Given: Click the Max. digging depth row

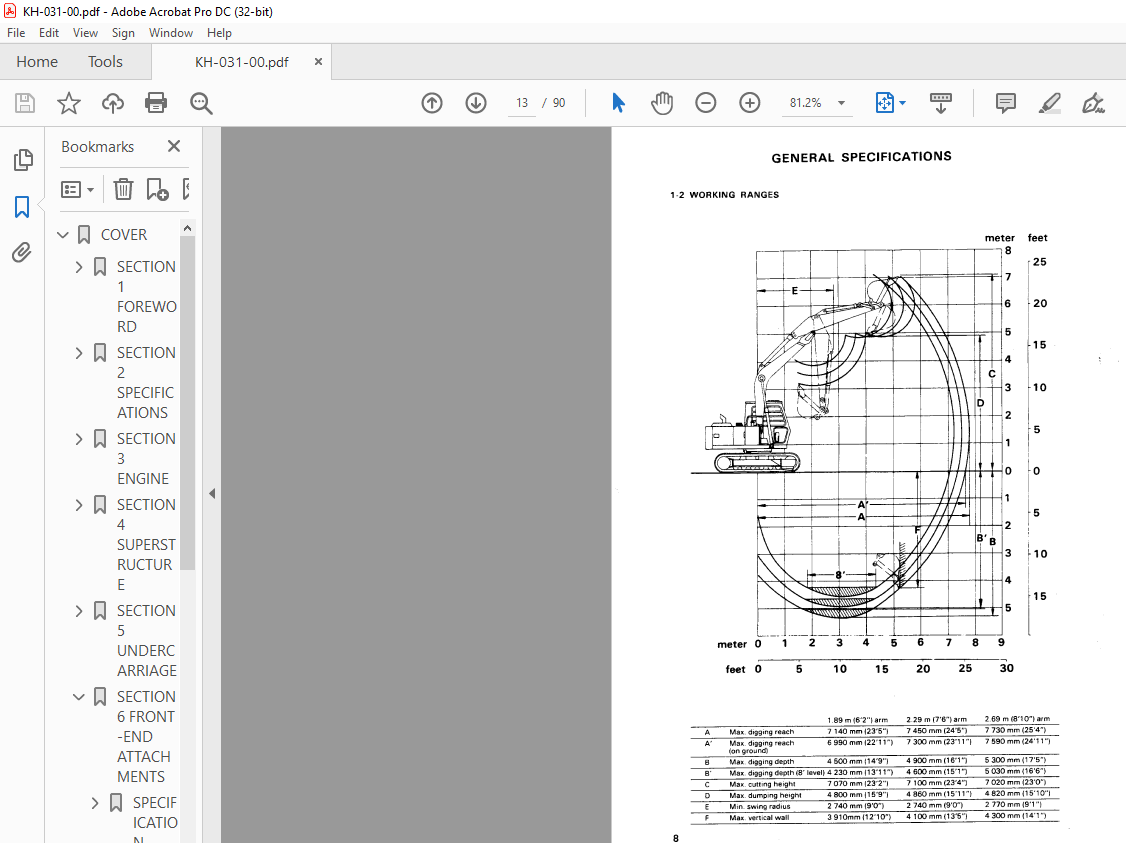Looking at the screenshot, I should [x=875, y=761].
